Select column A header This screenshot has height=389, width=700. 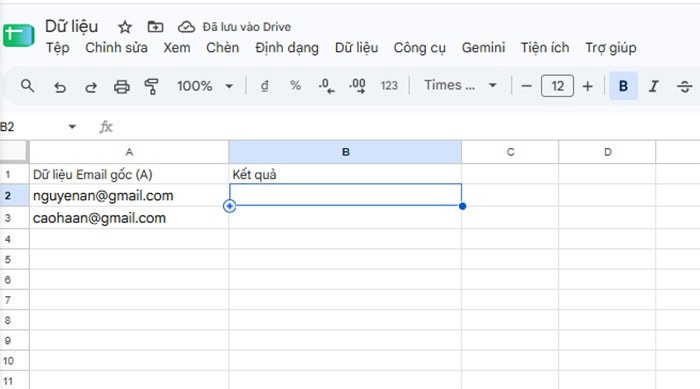[129, 152]
